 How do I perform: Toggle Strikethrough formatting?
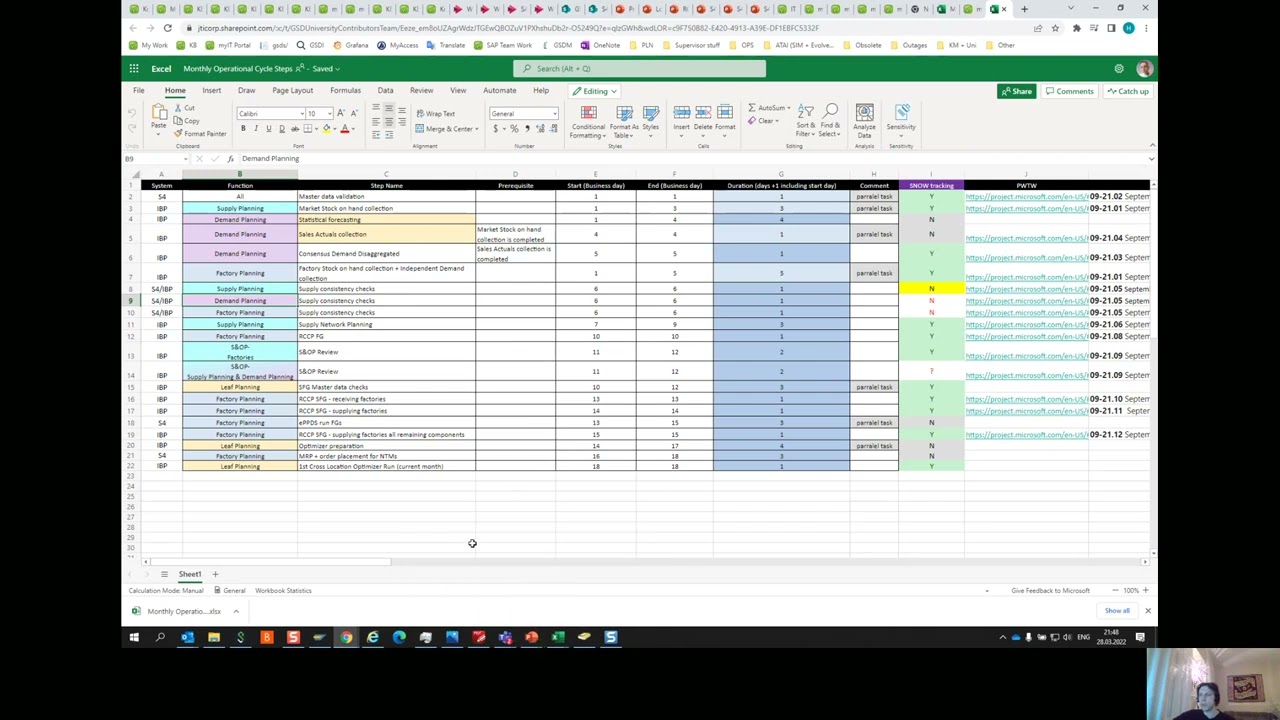[295, 129]
